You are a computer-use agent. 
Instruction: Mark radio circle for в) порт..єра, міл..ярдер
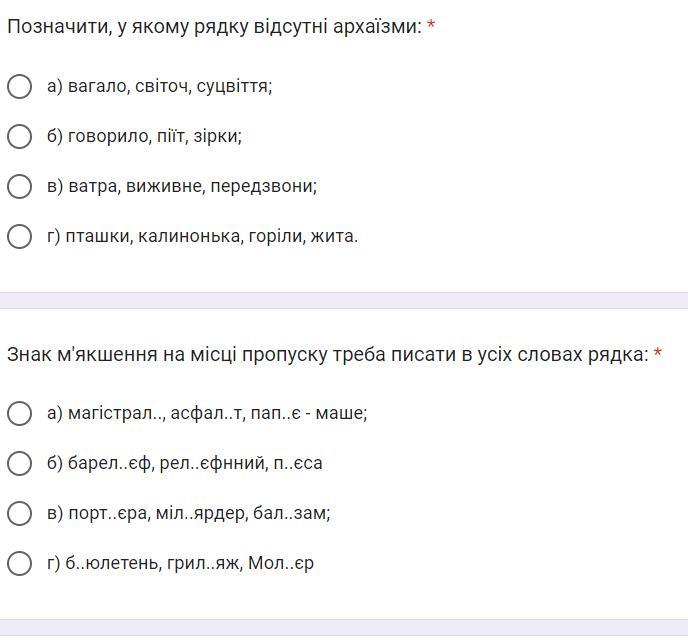tap(19, 513)
